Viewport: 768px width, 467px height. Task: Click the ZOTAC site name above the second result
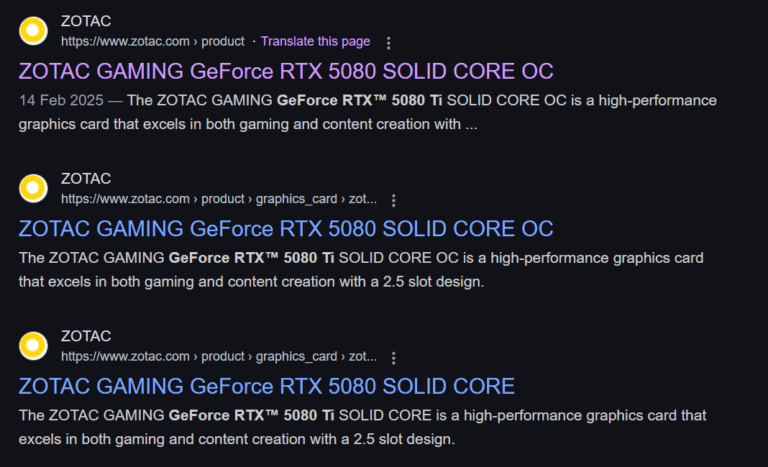point(86,178)
